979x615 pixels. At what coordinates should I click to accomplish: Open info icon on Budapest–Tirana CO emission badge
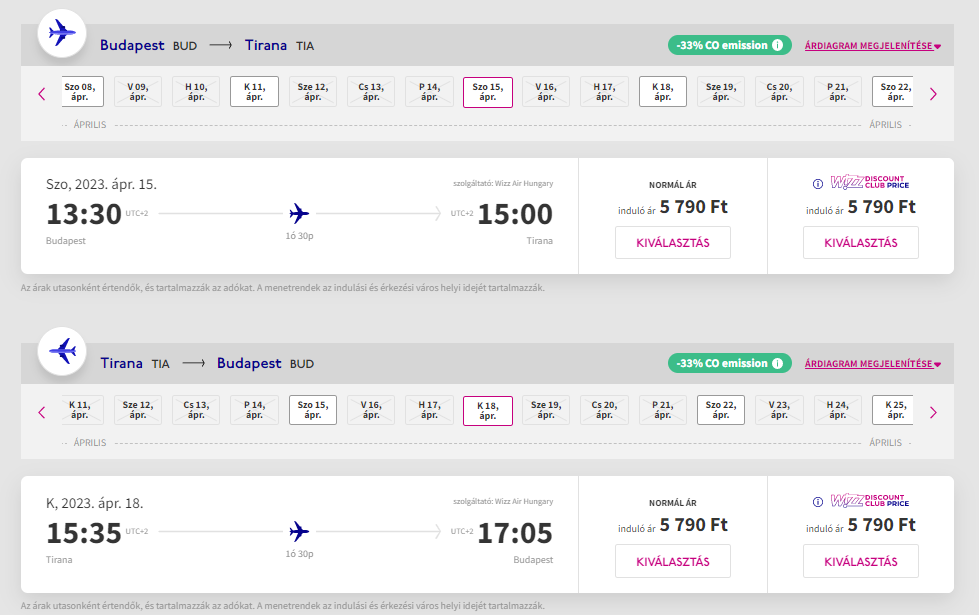point(777,45)
